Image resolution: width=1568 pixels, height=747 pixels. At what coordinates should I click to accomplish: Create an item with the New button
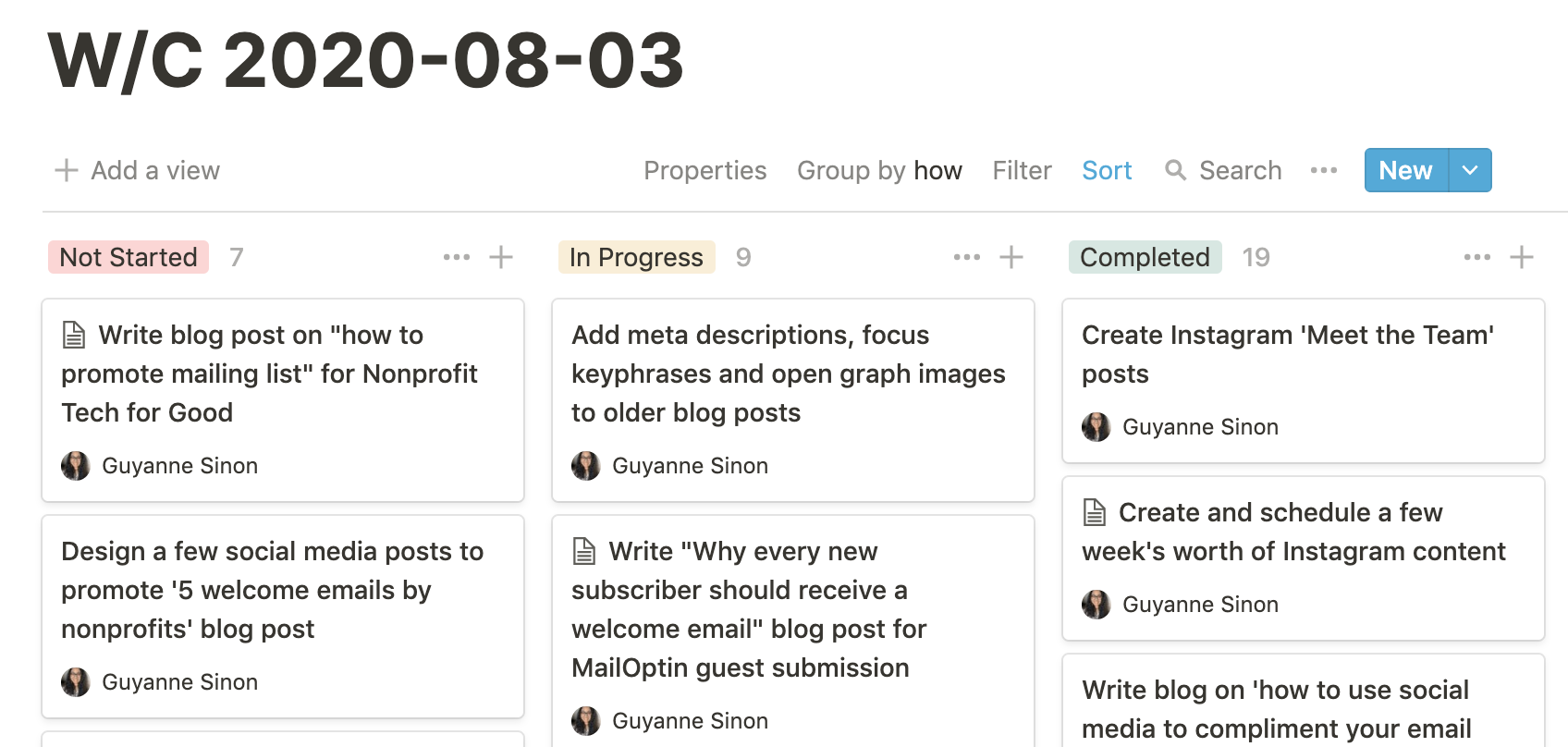point(1404,170)
